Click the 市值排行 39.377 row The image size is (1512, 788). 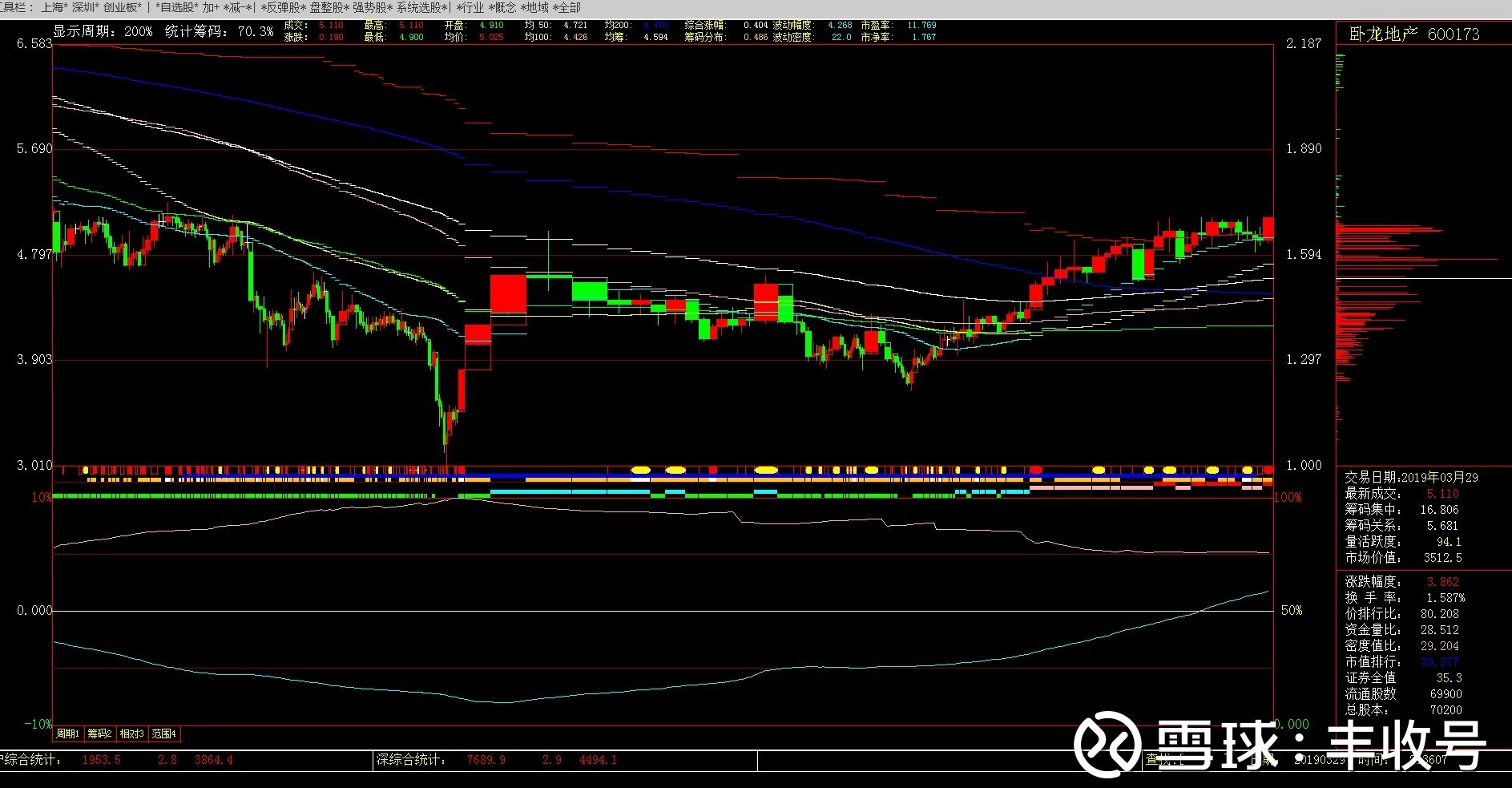tap(1402, 661)
